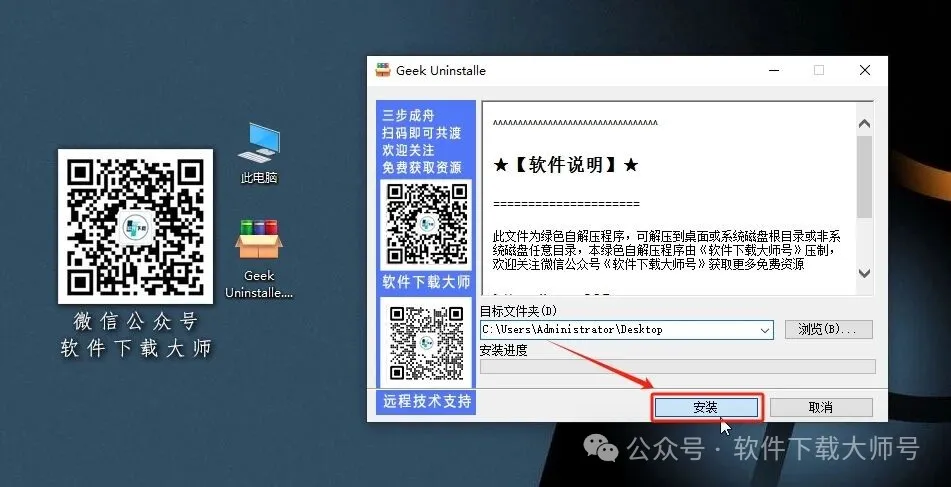The image size is (951, 487).
Task: Click the ★【软件说明】★ heading
Action: [566, 165]
